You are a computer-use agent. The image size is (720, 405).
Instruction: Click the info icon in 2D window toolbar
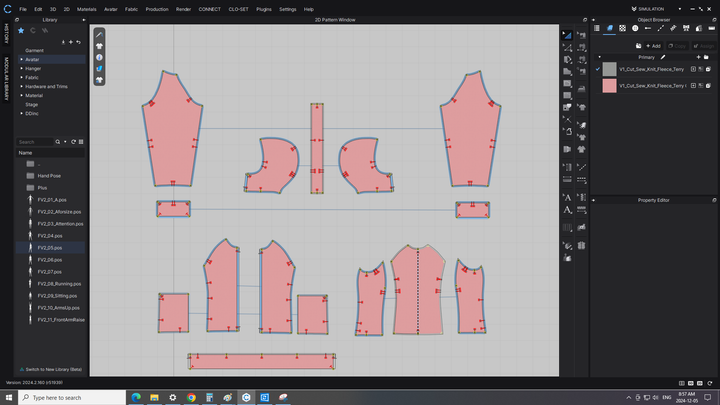(99, 57)
